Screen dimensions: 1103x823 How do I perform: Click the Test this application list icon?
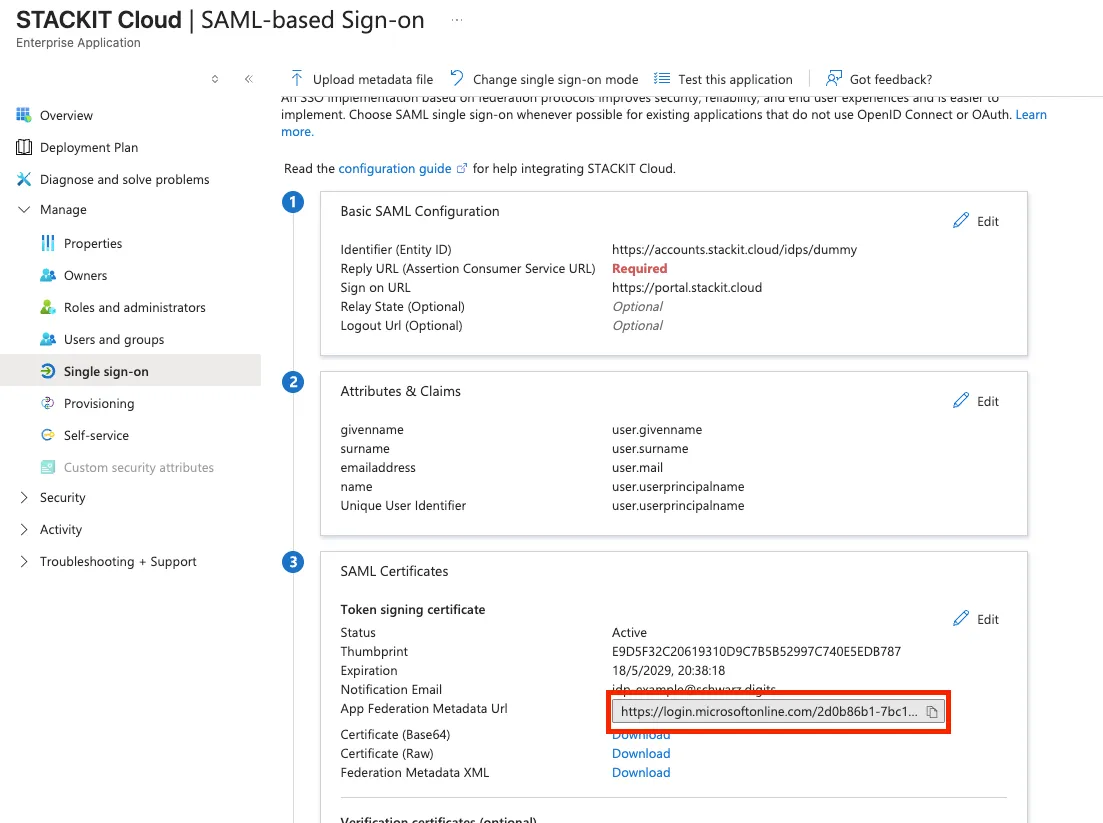(x=661, y=78)
